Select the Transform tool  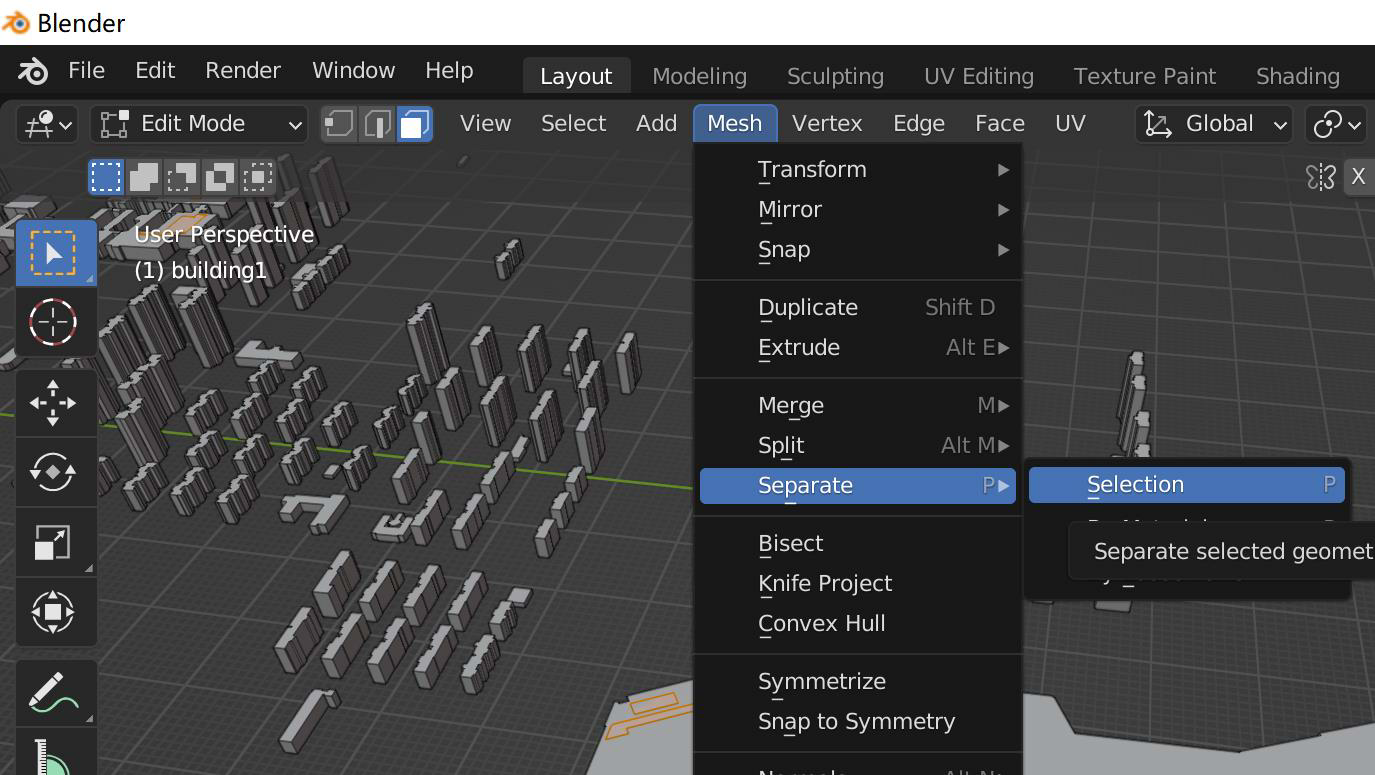click(x=53, y=612)
